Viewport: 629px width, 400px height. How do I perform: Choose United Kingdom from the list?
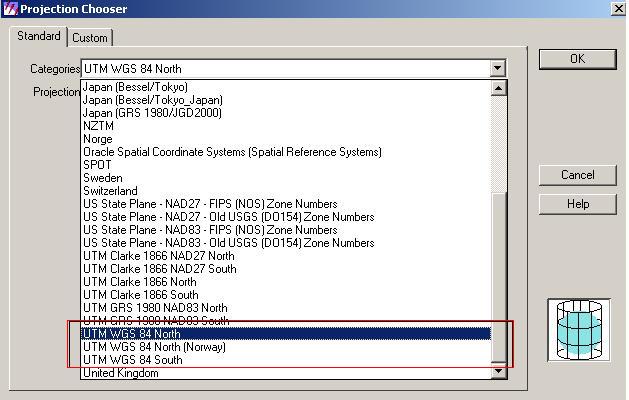(x=286, y=373)
